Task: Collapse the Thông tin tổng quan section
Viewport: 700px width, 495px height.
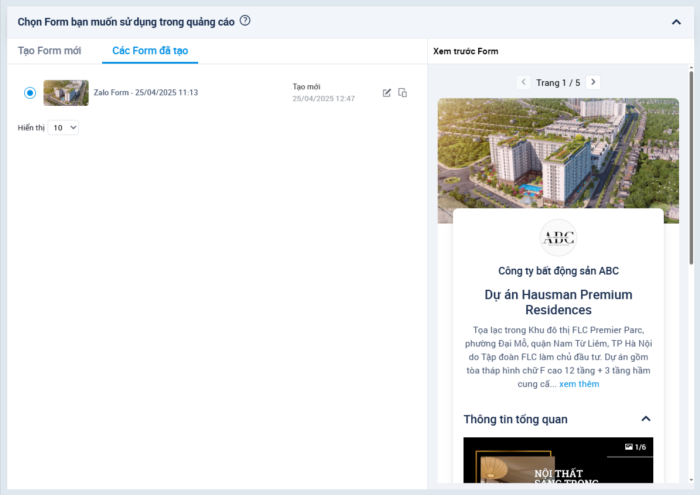Action: [x=646, y=419]
